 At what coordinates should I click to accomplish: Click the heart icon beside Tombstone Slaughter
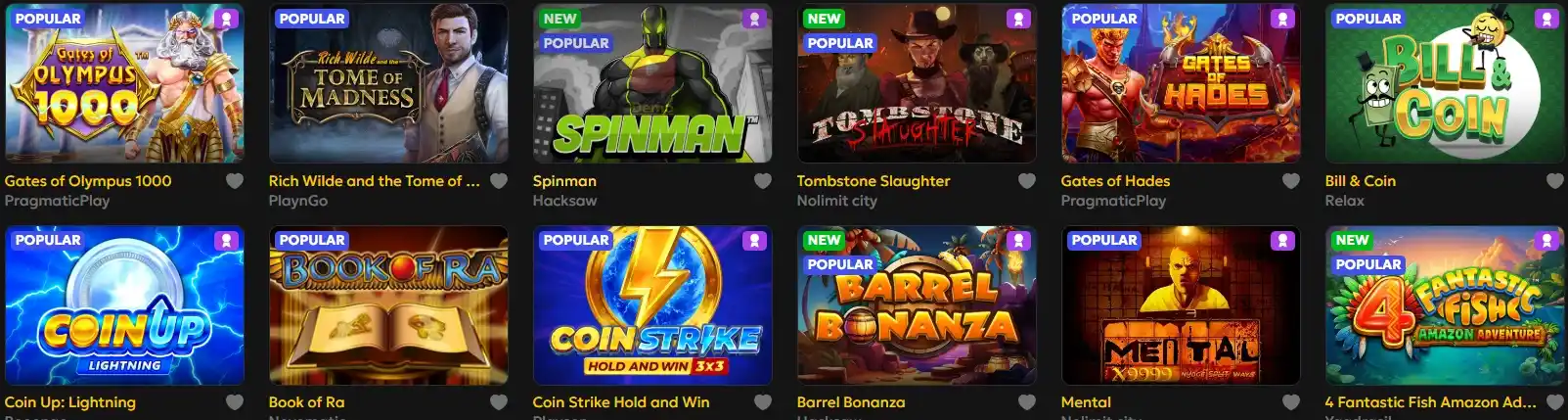tap(1027, 181)
